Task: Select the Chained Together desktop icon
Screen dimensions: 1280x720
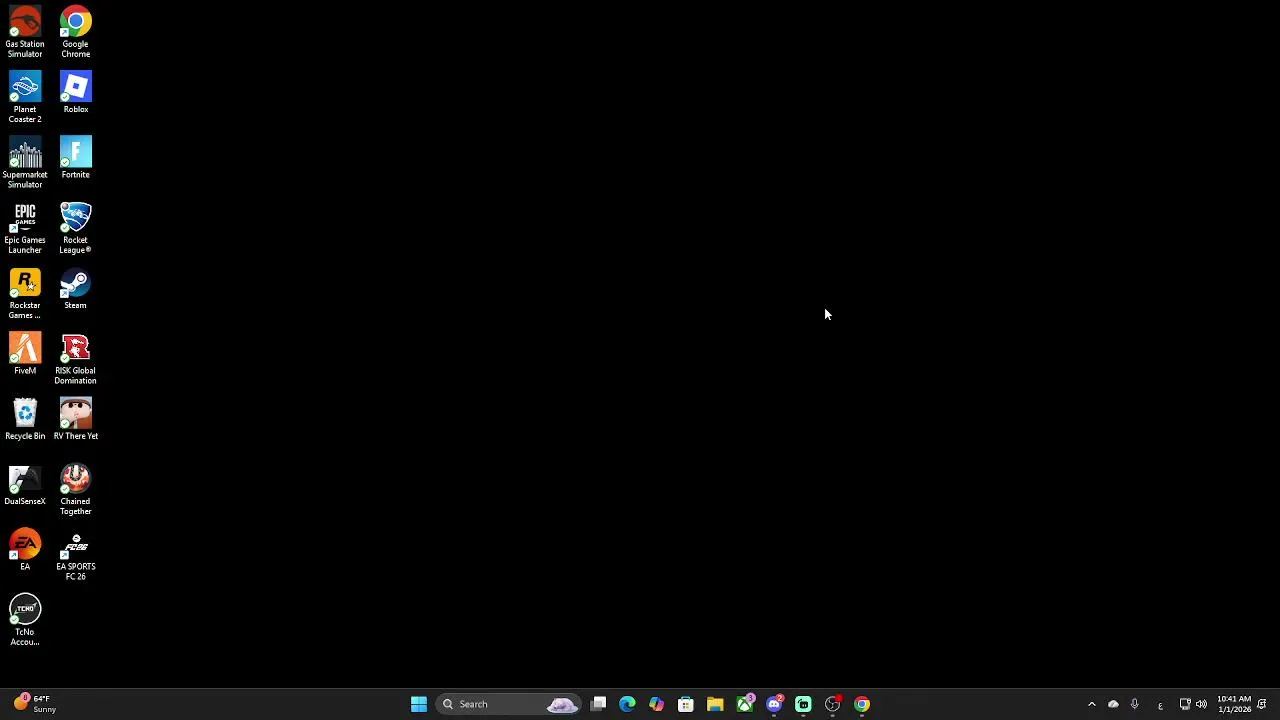Action: pyautogui.click(x=75, y=490)
